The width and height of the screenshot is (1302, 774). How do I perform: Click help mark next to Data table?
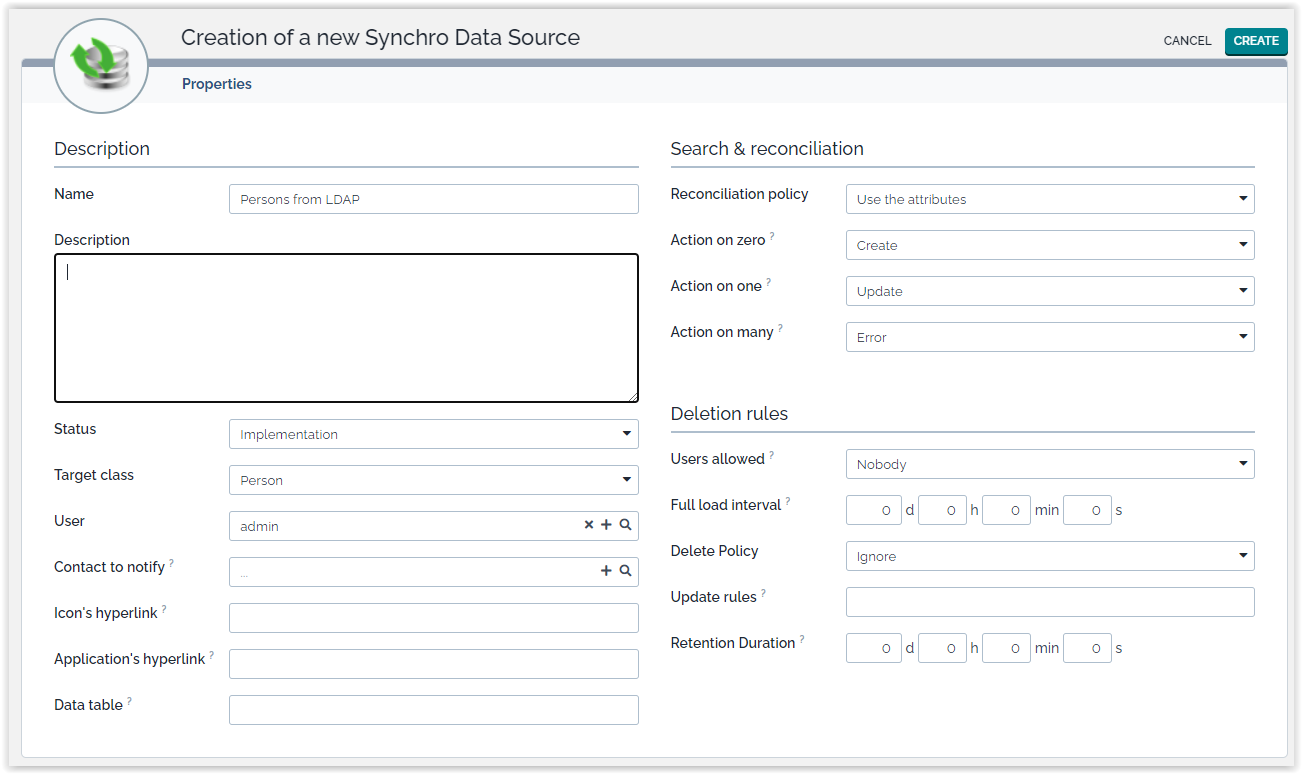(129, 702)
